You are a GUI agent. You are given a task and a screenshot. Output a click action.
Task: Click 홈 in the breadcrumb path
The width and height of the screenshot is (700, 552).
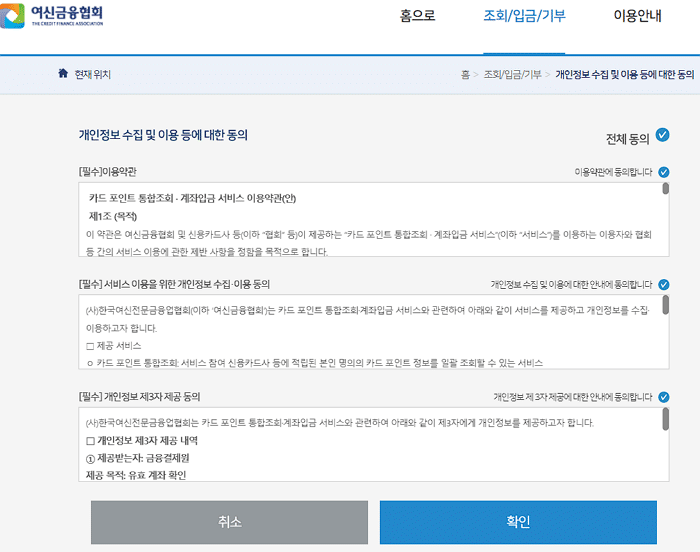point(465,75)
